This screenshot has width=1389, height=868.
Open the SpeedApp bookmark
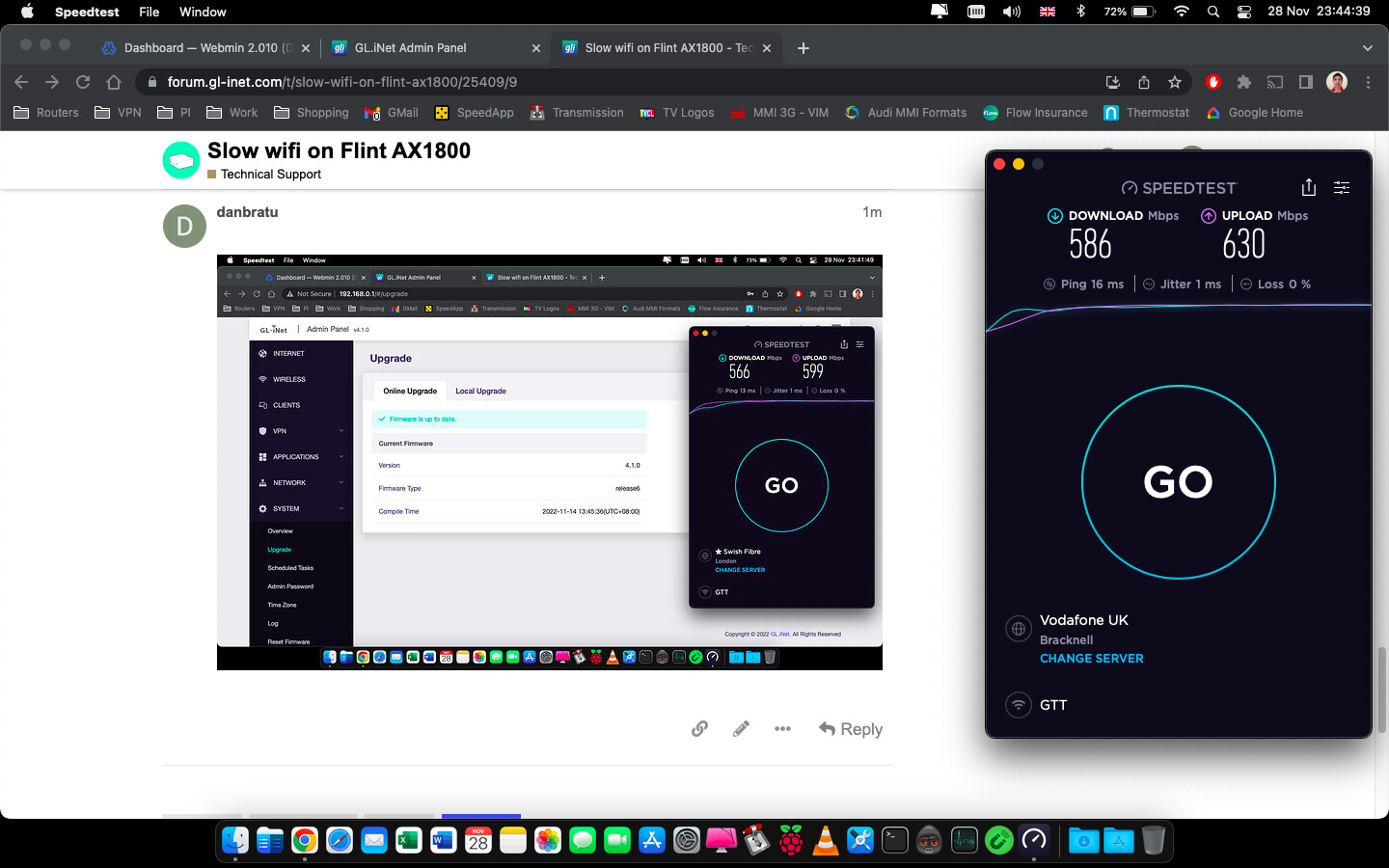click(x=474, y=113)
